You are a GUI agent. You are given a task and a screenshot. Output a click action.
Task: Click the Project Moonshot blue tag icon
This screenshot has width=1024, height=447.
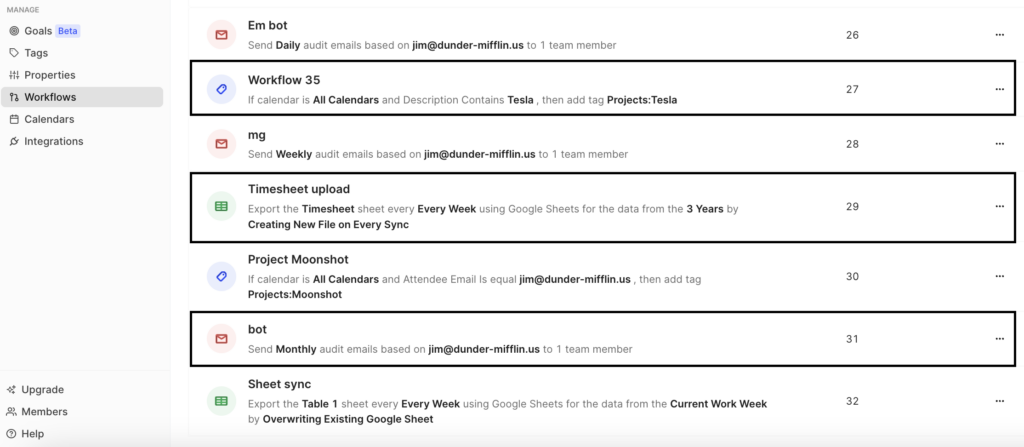(221, 276)
